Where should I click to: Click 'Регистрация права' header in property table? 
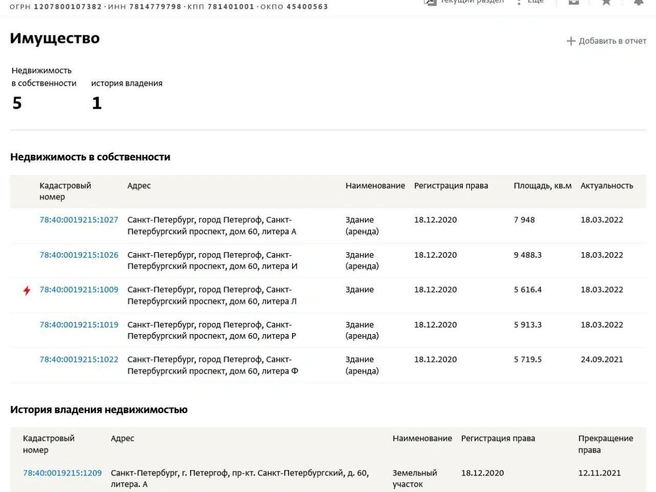pos(451,186)
